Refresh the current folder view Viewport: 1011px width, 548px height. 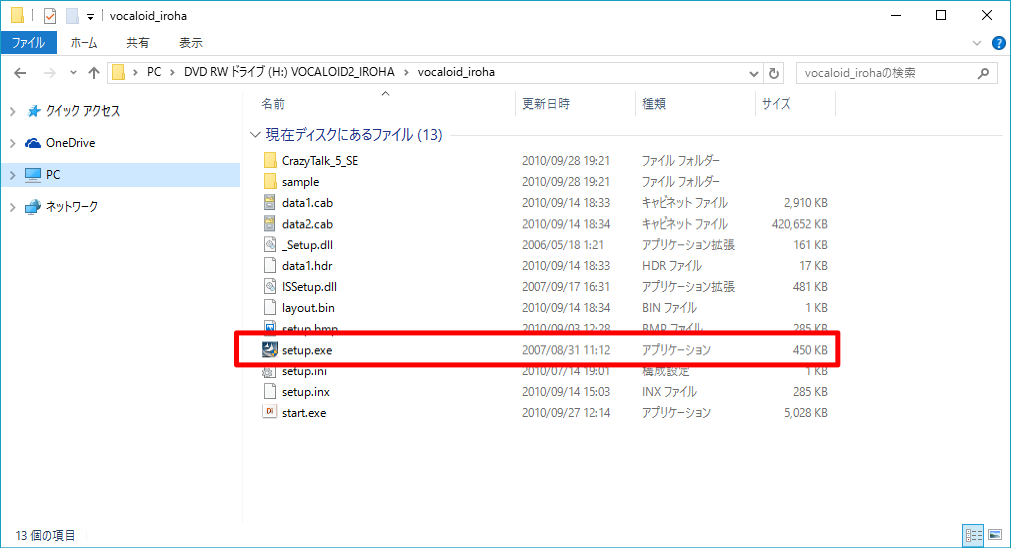tap(774, 73)
